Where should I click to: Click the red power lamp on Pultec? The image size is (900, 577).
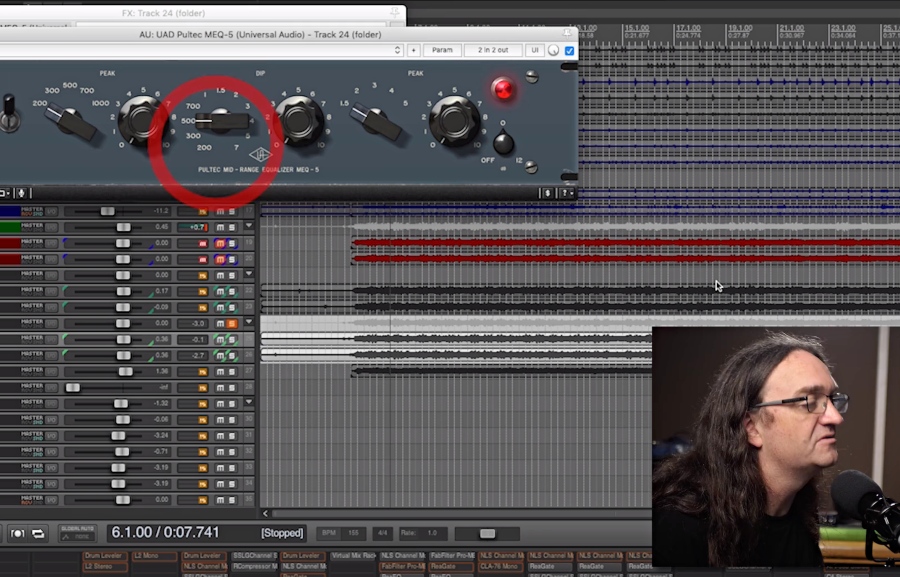[x=503, y=89]
